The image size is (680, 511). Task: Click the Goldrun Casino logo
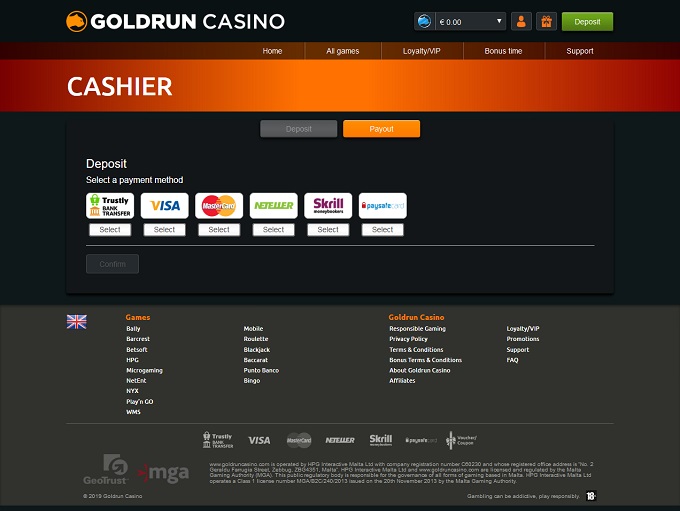(x=175, y=21)
